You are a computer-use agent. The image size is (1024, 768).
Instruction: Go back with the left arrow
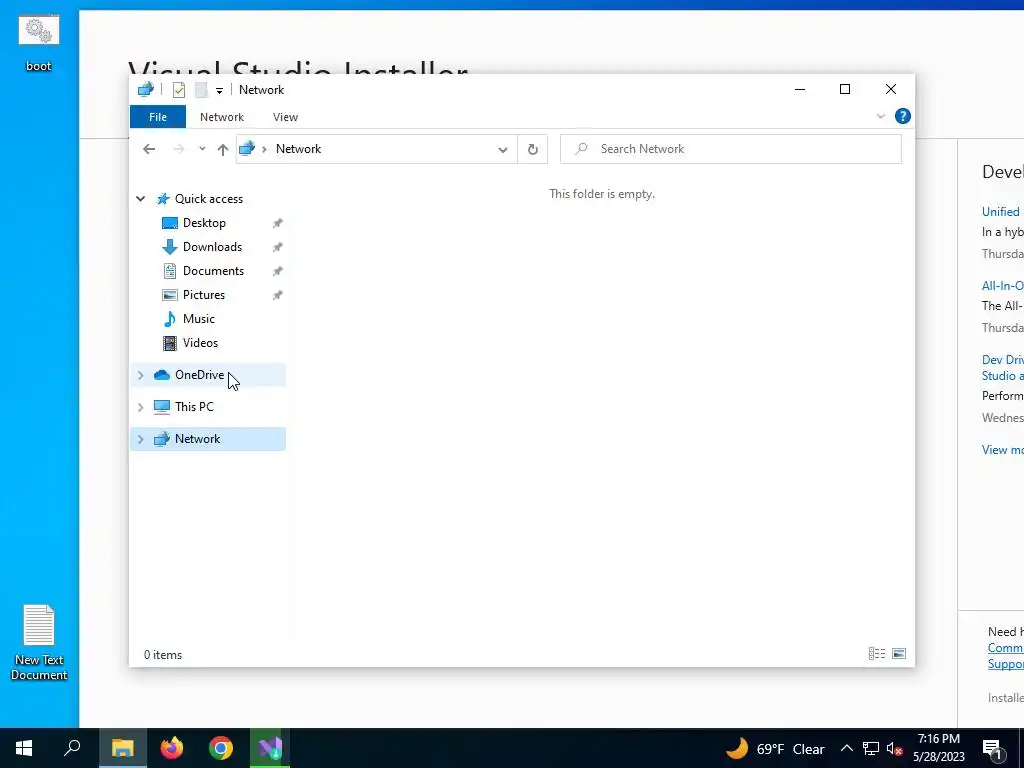coord(149,149)
